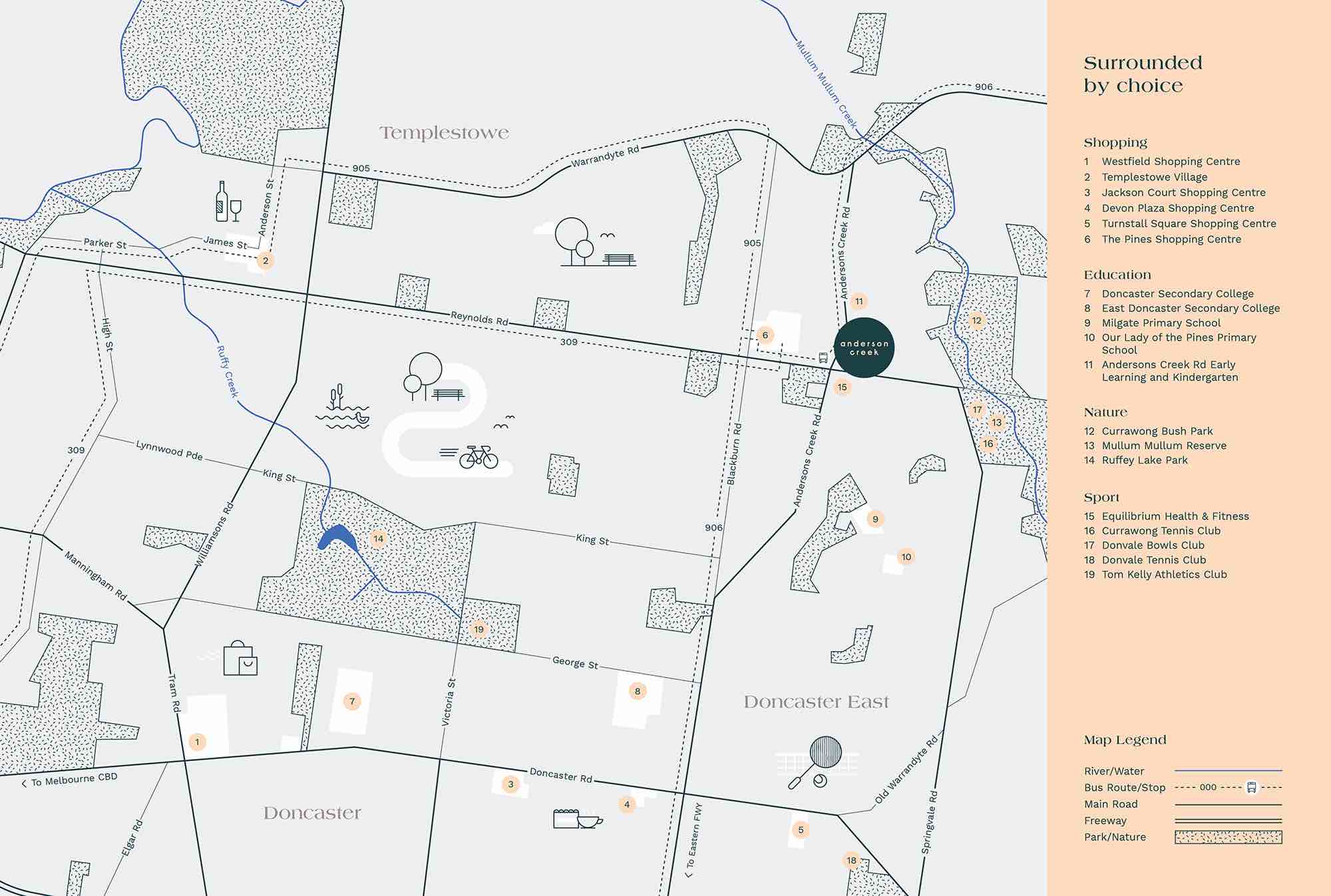Viewport: 1331px width, 896px height.
Task: Click the shopping bags icon near Westfield
Action: click(240, 659)
